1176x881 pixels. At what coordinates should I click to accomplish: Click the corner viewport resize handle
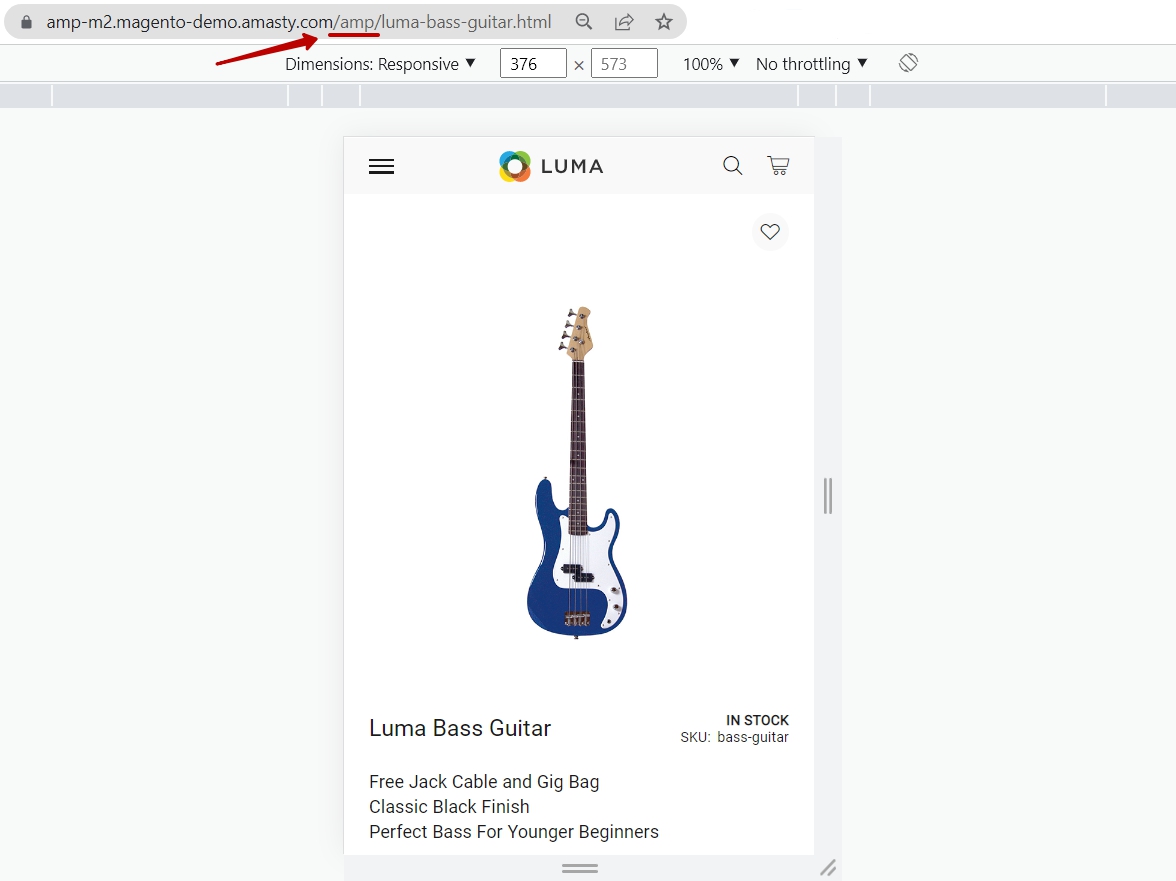point(828,868)
